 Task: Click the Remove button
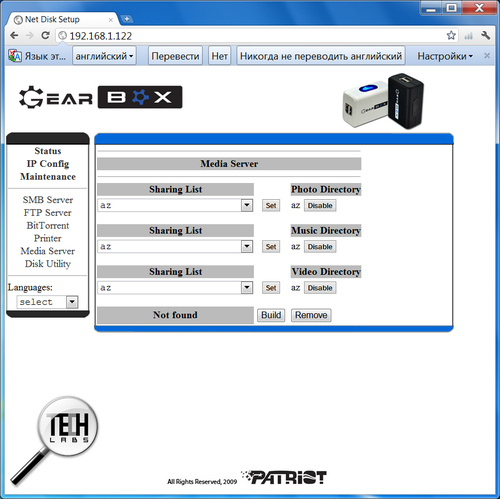[x=311, y=315]
